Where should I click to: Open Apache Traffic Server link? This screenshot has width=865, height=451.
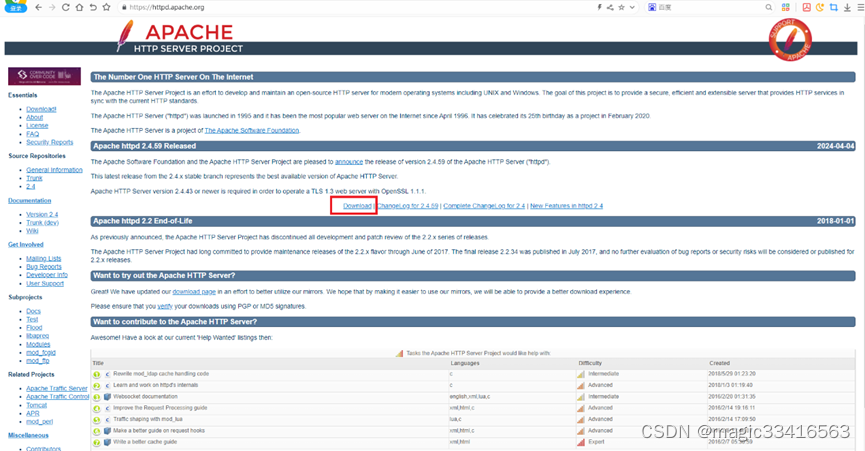click(57, 389)
